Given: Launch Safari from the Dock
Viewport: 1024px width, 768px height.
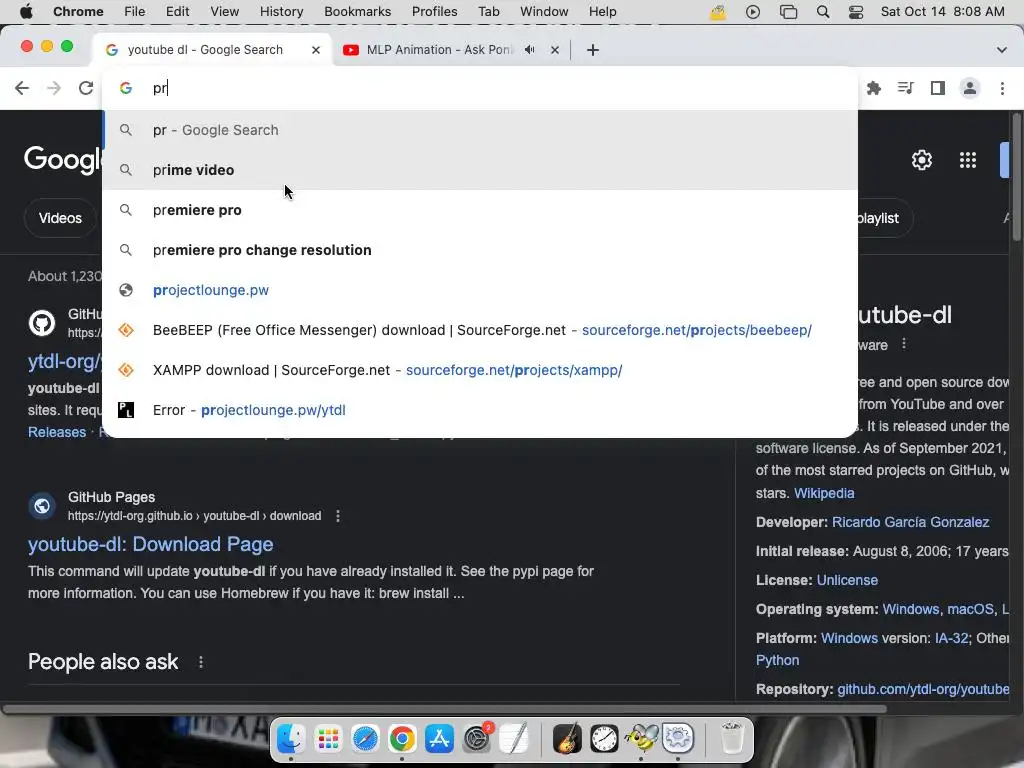Looking at the screenshot, I should click(x=365, y=739).
